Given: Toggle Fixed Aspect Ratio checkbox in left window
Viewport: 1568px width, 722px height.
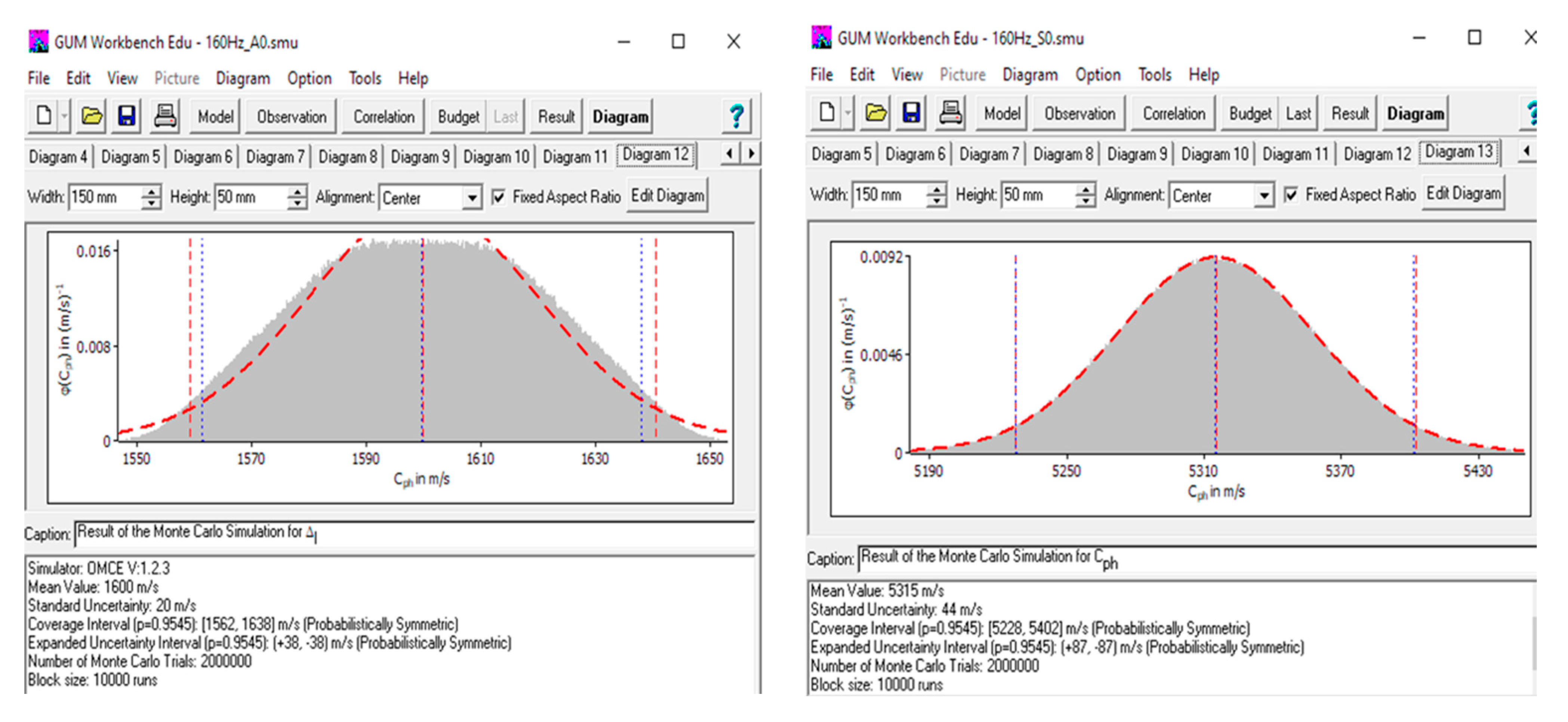Looking at the screenshot, I should point(498,197).
